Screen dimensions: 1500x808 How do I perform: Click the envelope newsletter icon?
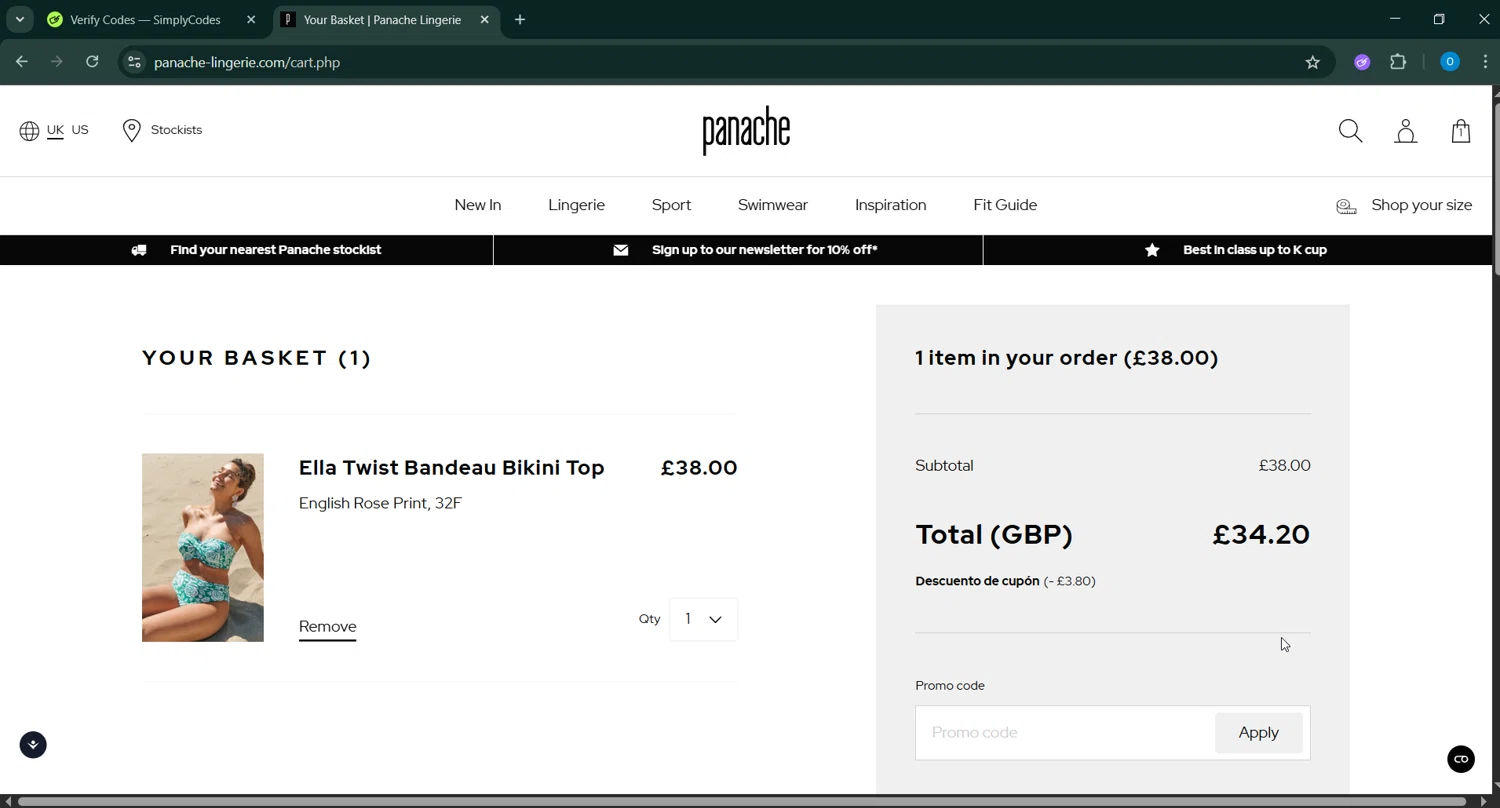[x=621, y=250]
